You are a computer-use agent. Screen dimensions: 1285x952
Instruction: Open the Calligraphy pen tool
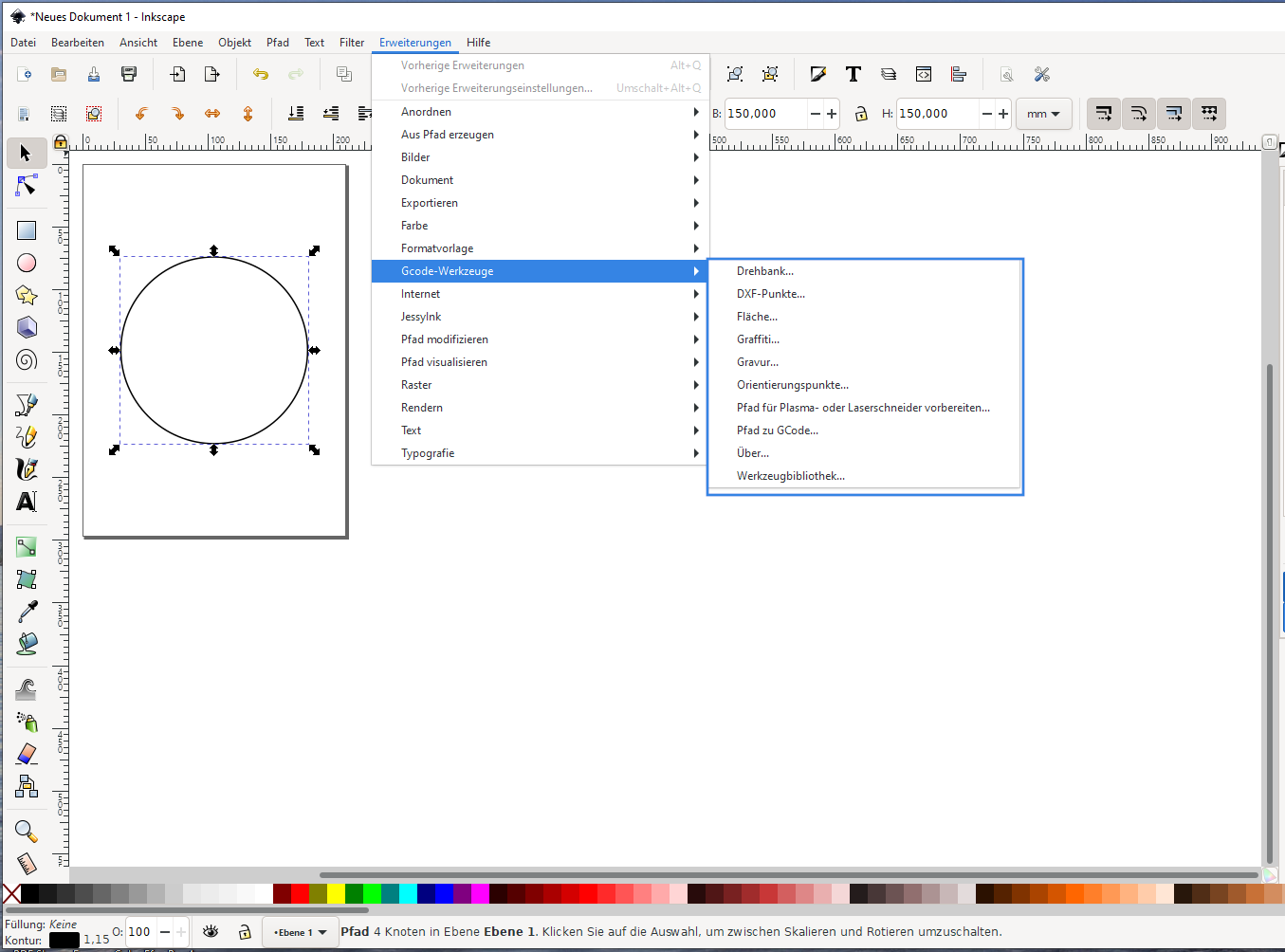click(27, 469)
